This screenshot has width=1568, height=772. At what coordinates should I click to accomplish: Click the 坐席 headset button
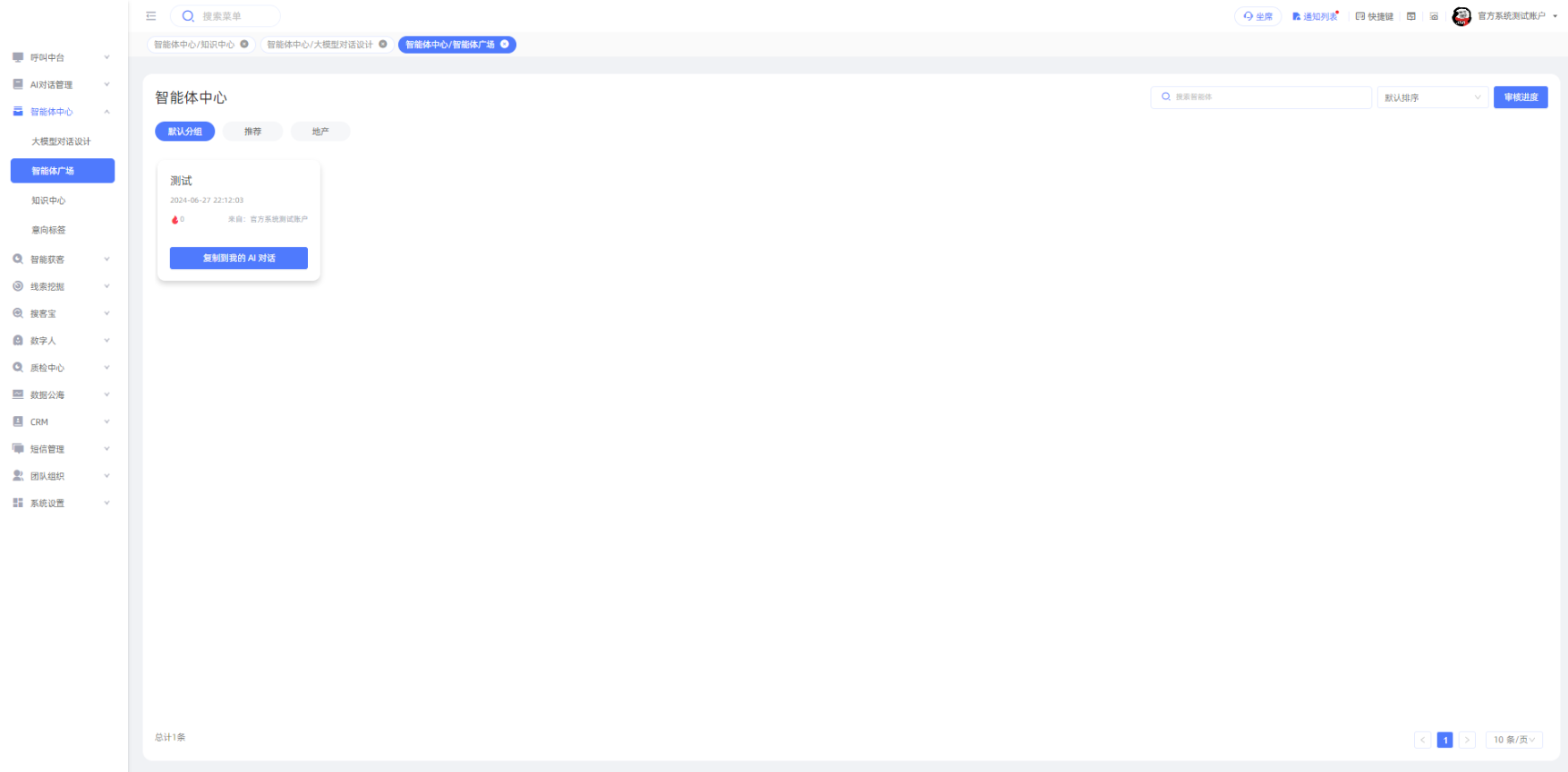click(x=1257, y=16)
